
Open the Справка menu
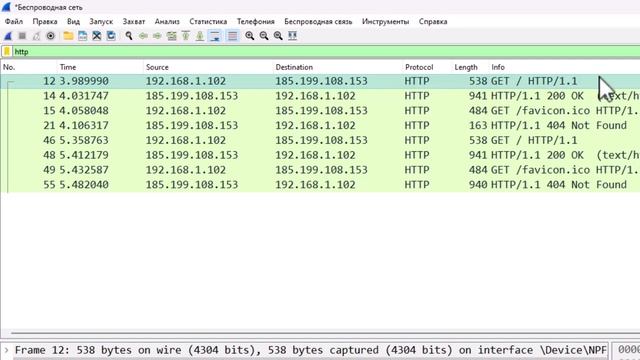click(433, 22)
